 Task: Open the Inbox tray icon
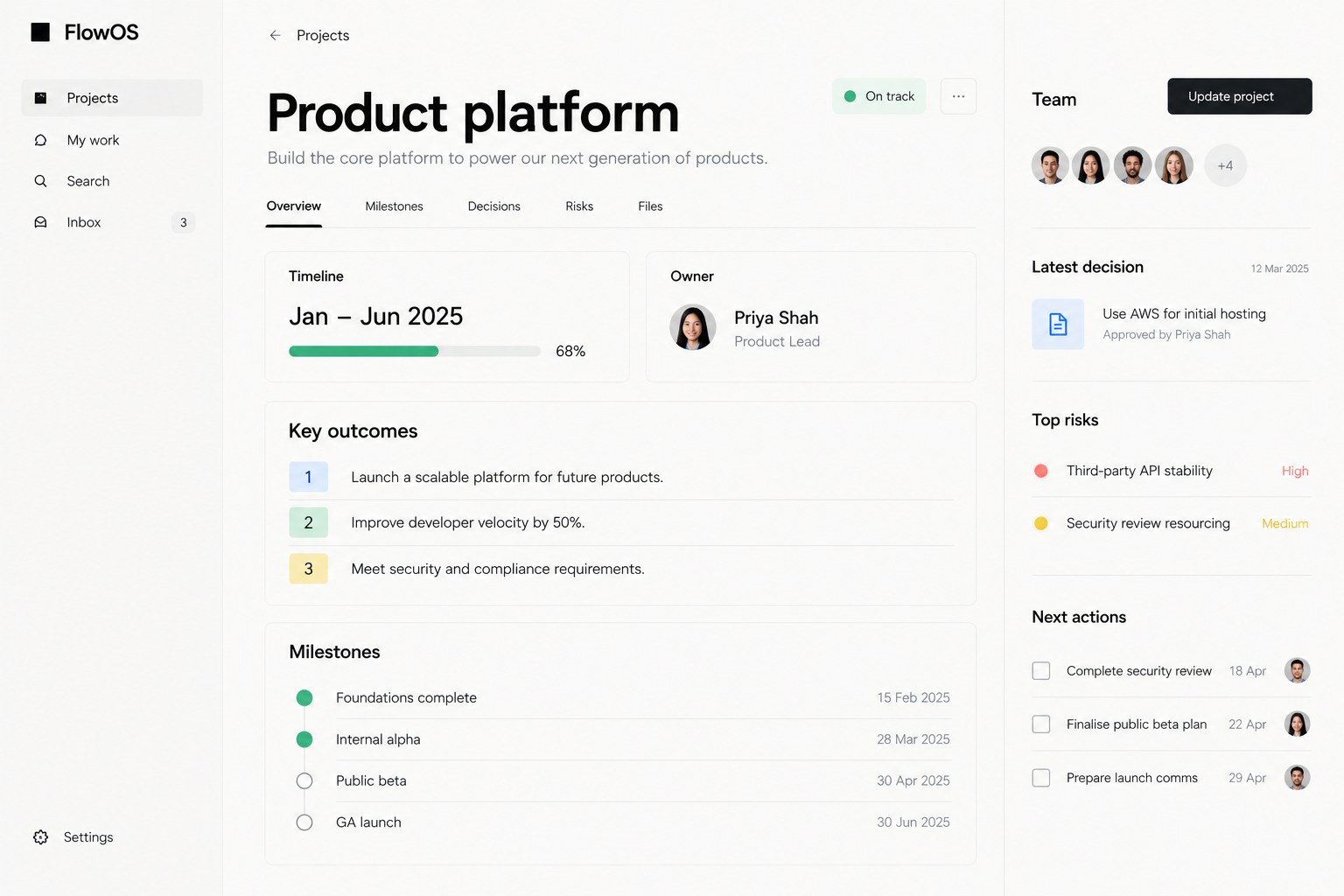pyautogui.click(x=40, y=222)
